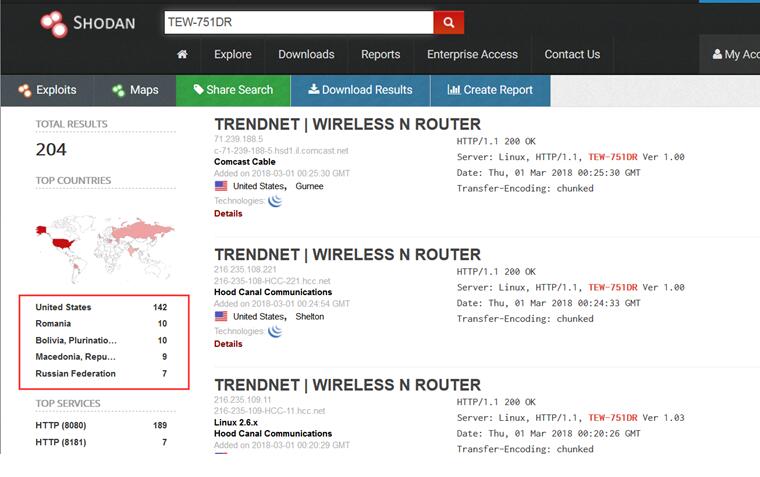This screenshot has width=760, height=477.
Task: Click the Download Results arrow icon
Action: [x=314, y=89]
